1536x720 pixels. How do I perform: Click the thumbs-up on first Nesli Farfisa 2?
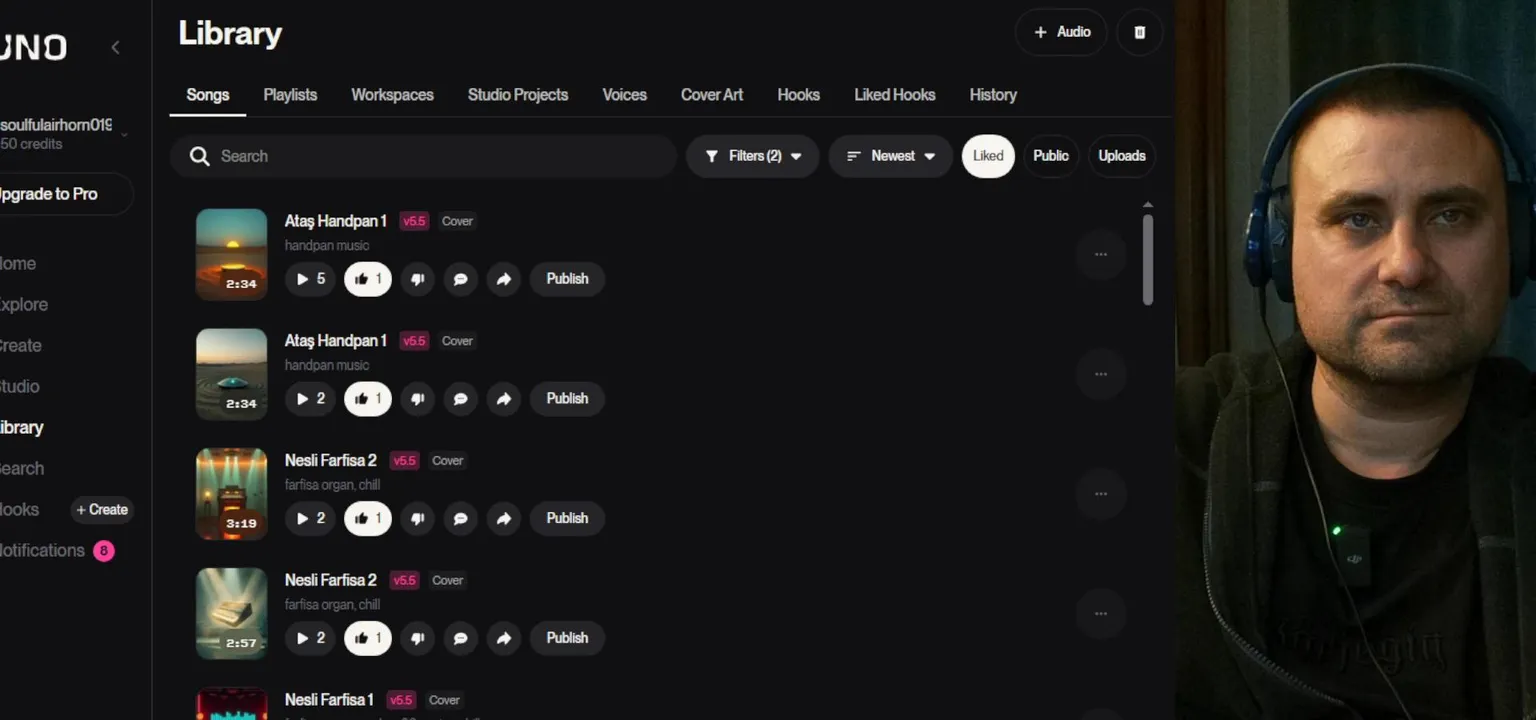tap(367, 518)
